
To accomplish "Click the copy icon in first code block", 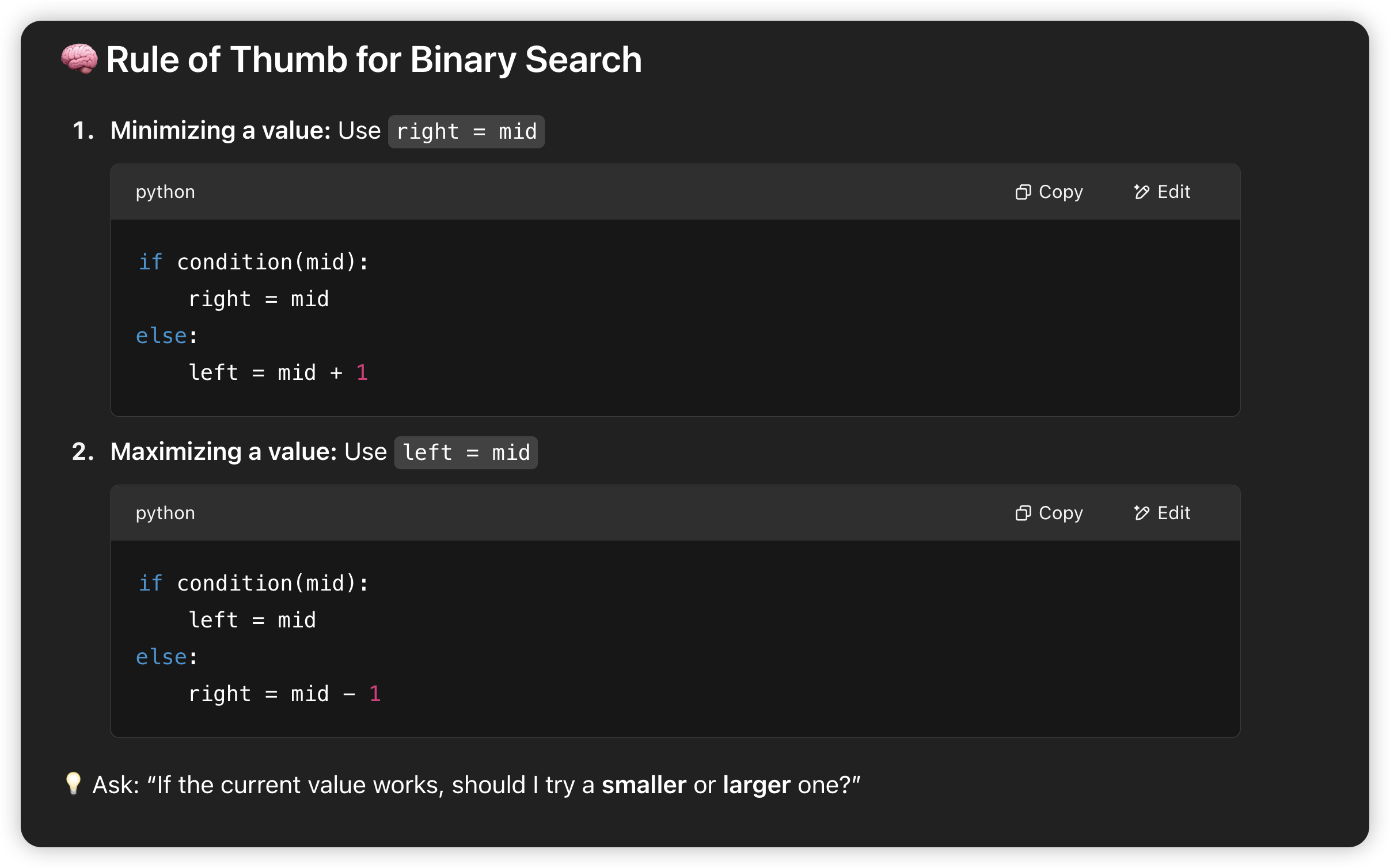I will (x=1023, y=192).
